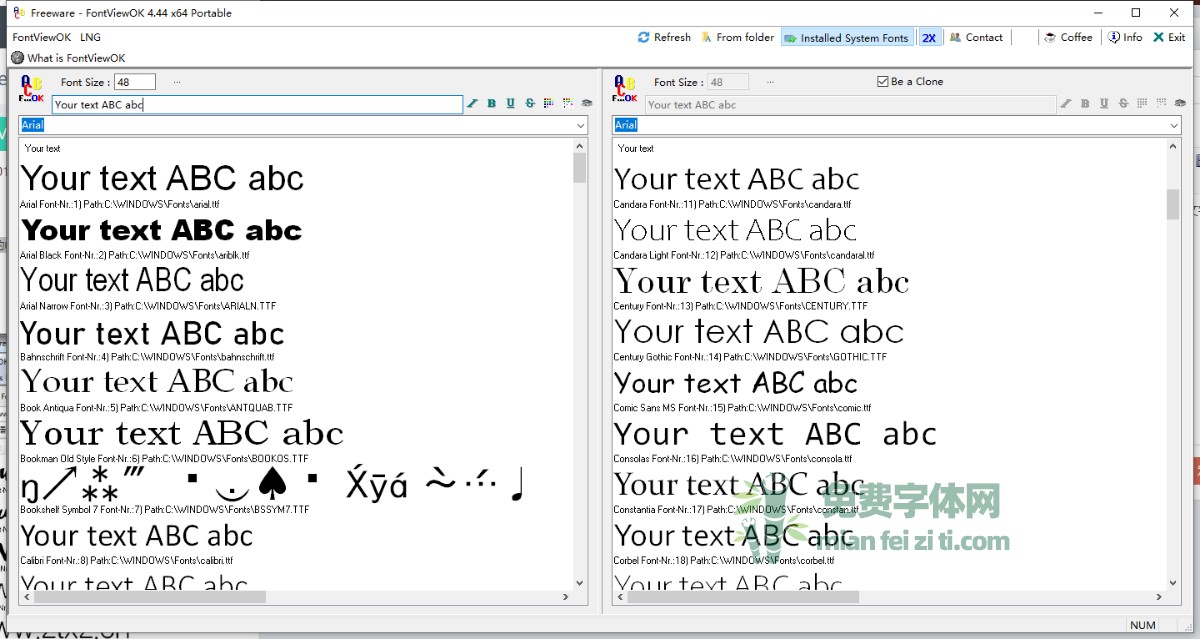Click left pane horizontal scrollbar thumb
The image size is (1200, 639).
point(149,597)
